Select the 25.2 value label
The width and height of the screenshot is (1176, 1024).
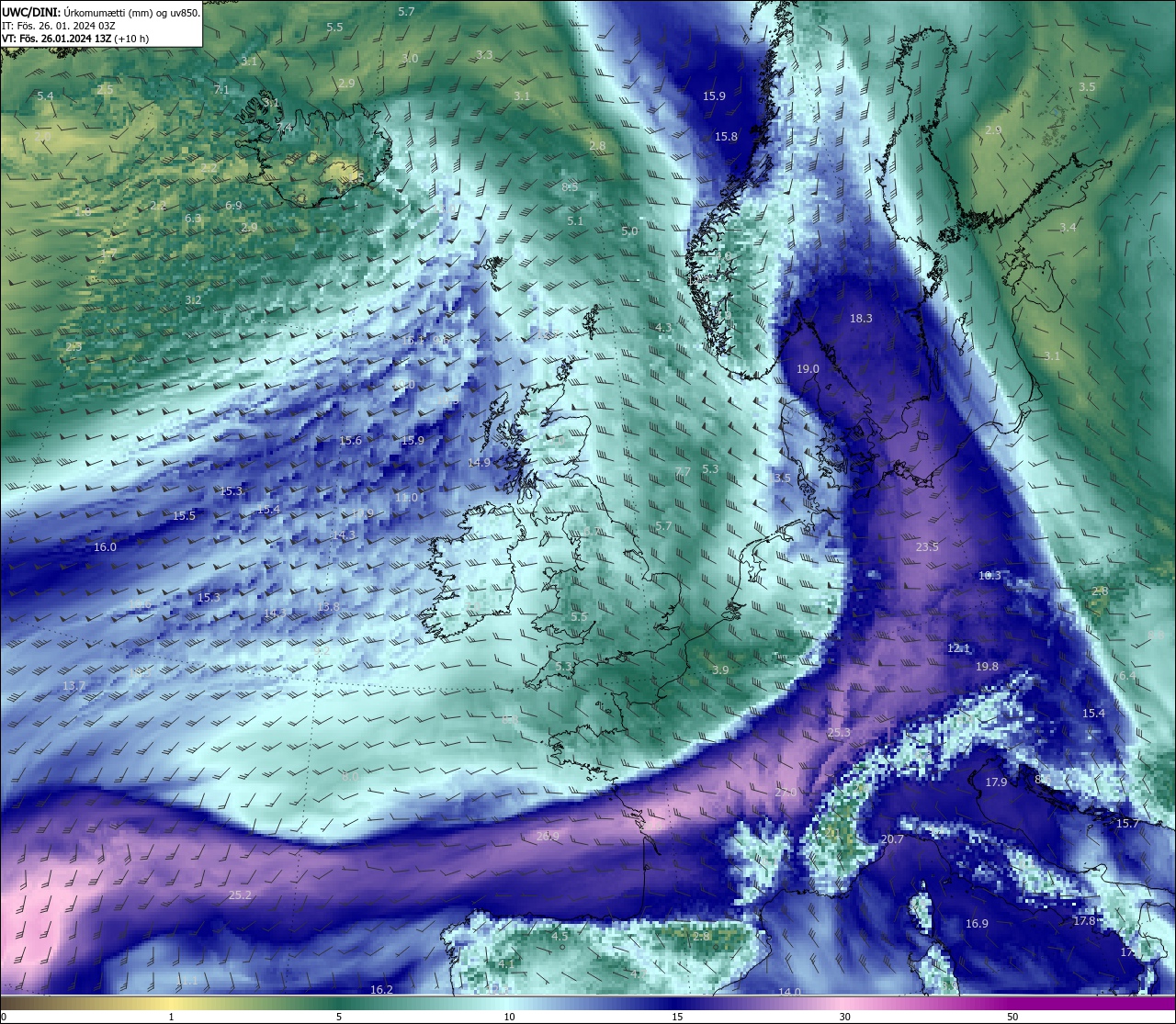[x=240, y=895]
